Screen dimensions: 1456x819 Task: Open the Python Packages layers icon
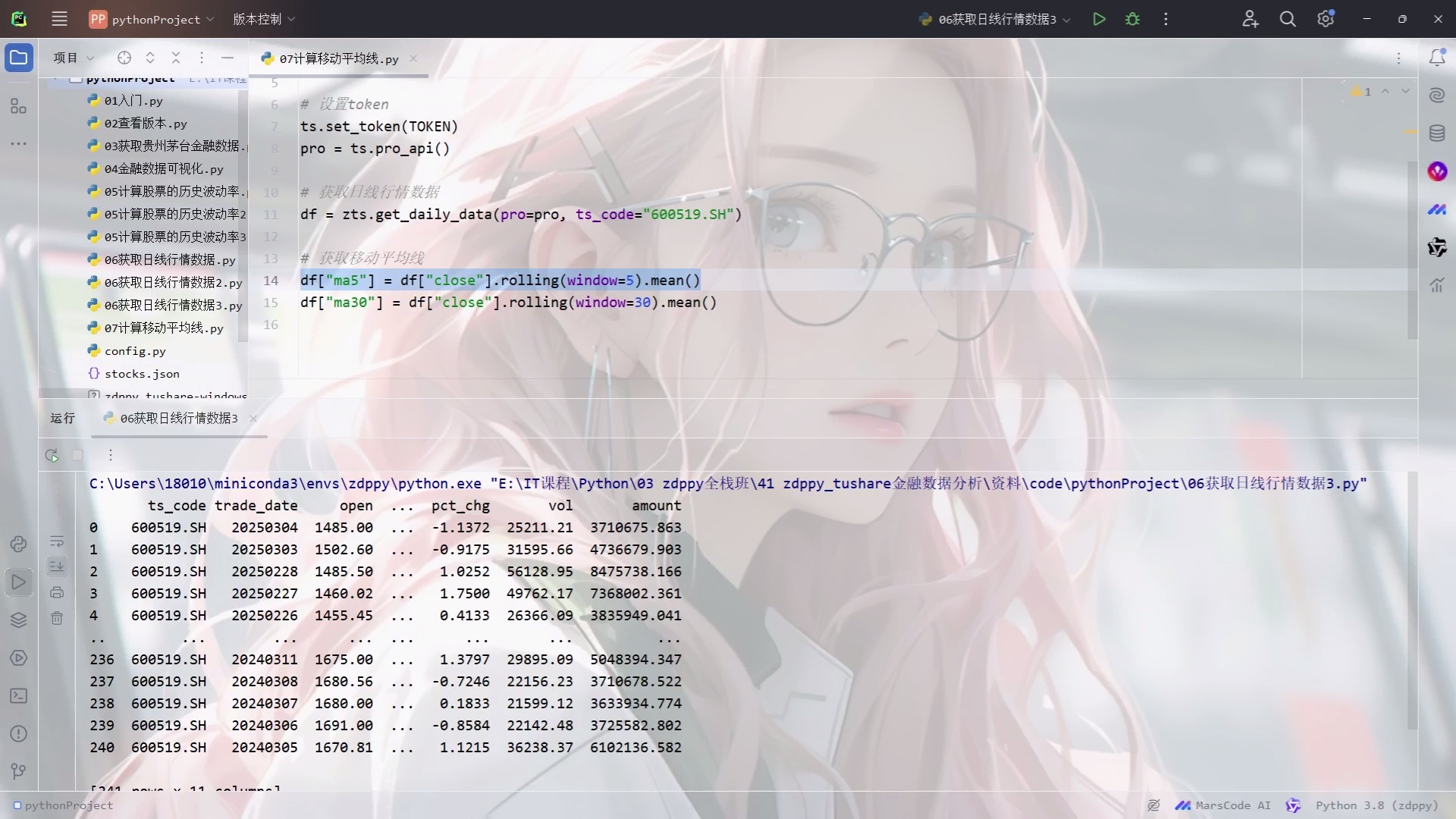[x=19, y=620]
